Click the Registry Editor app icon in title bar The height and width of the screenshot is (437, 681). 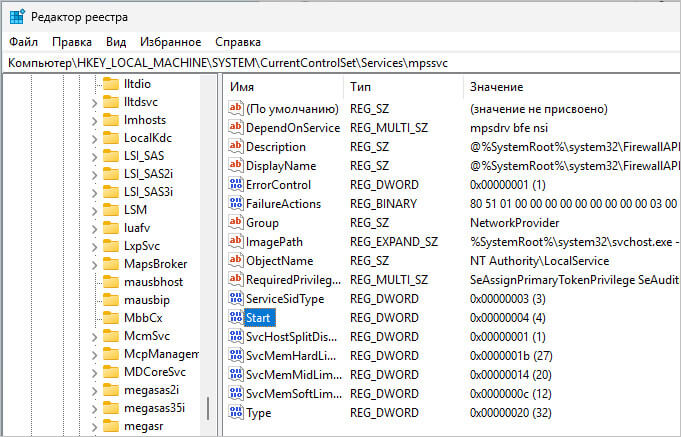pos(17,17)
